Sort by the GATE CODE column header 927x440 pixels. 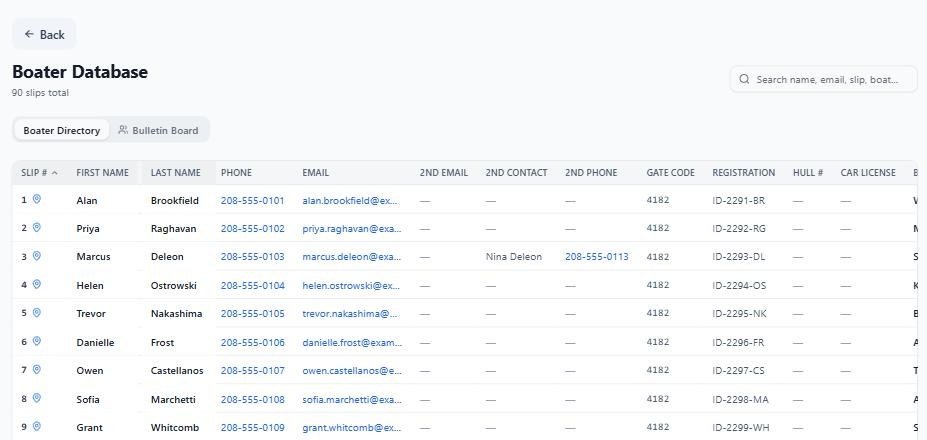(x=670, y=173)
